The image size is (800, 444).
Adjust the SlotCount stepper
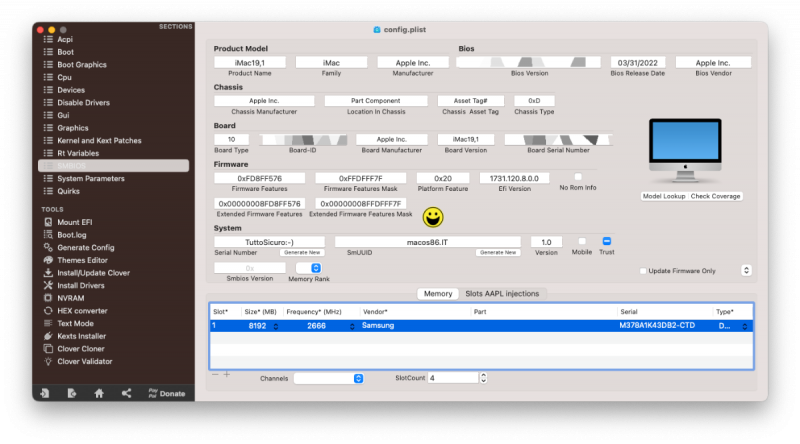[x=483, y=378]
